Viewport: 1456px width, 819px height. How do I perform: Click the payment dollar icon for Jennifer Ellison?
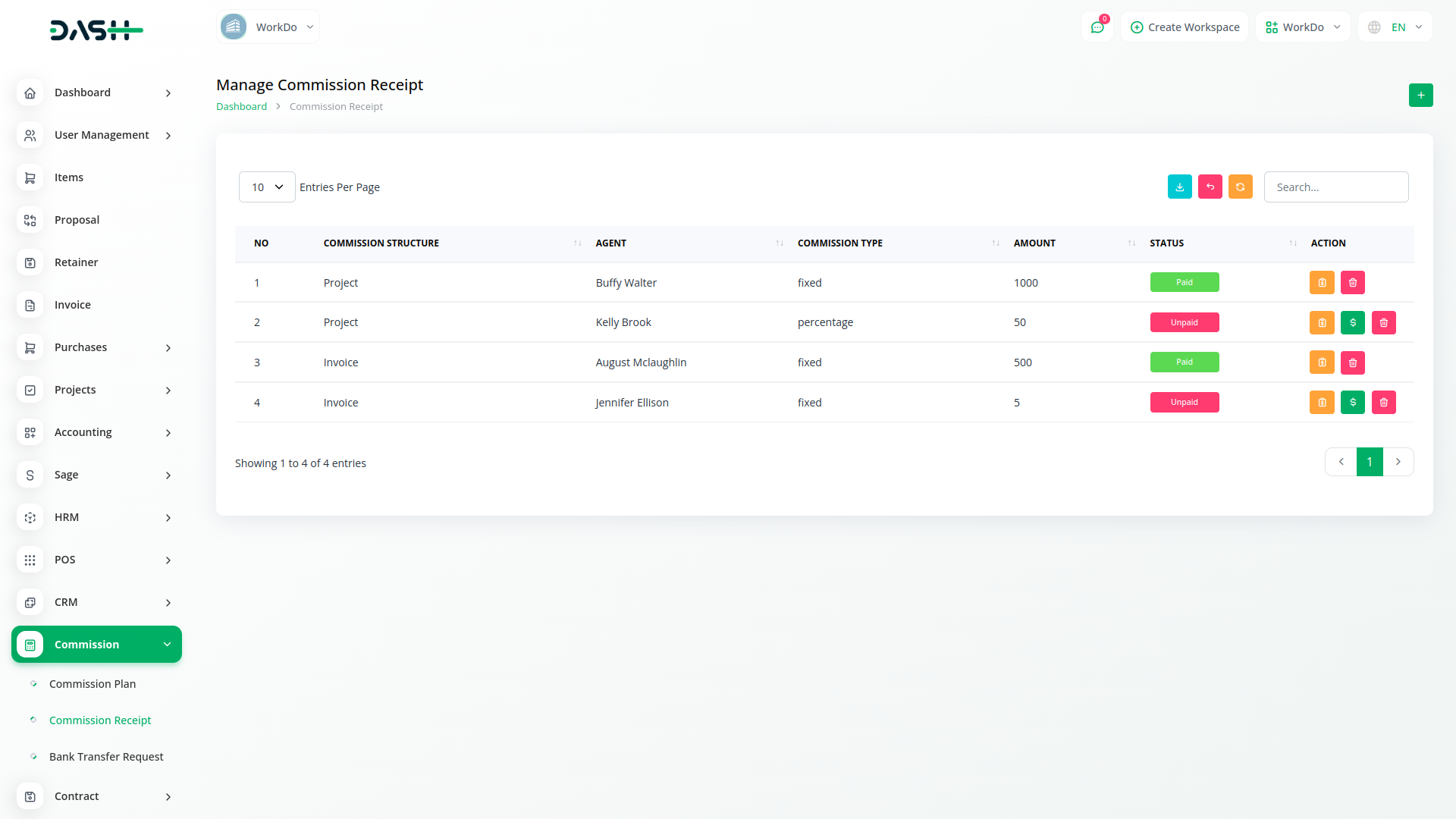[x=1352, y=403]
